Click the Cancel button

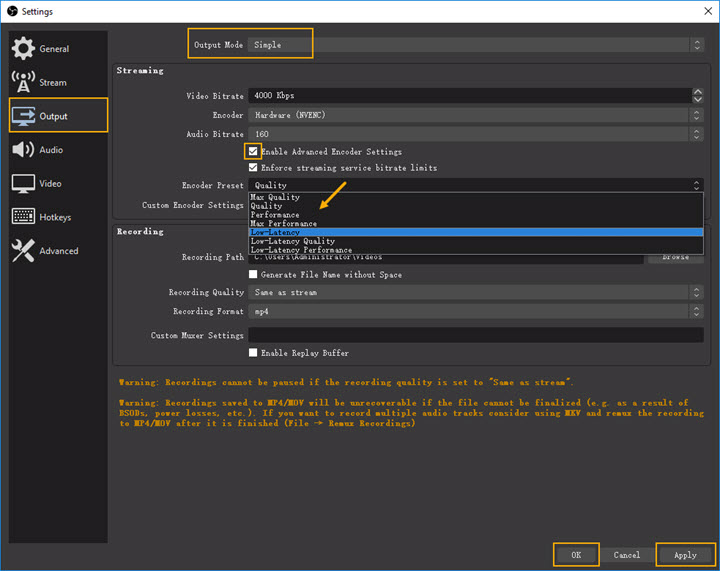627,555
